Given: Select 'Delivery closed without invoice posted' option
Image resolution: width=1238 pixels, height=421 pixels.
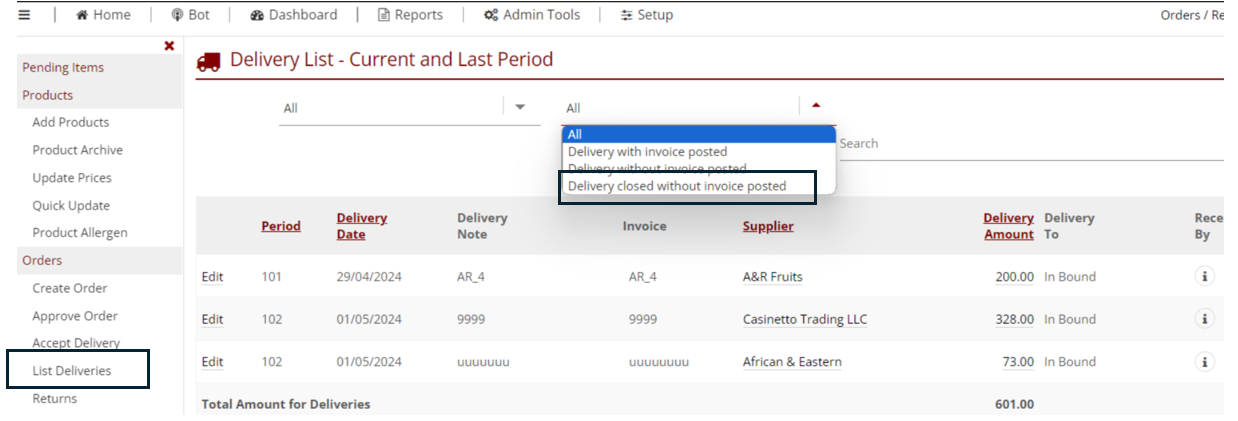Looking at the screenshot, I should [x=677, y=186].
